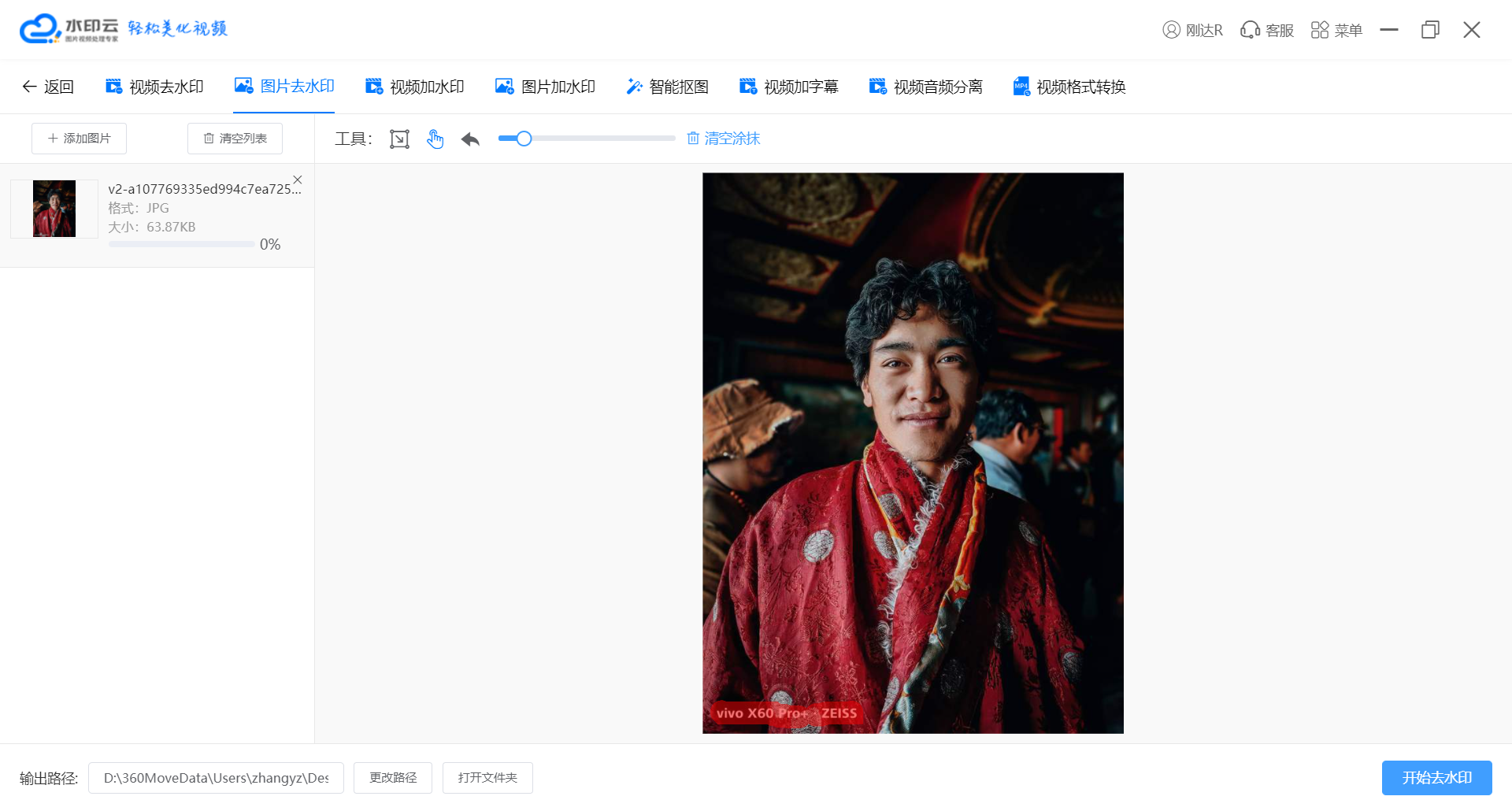
Task: Open the 菜单 menu
Action: point(1336,30)
